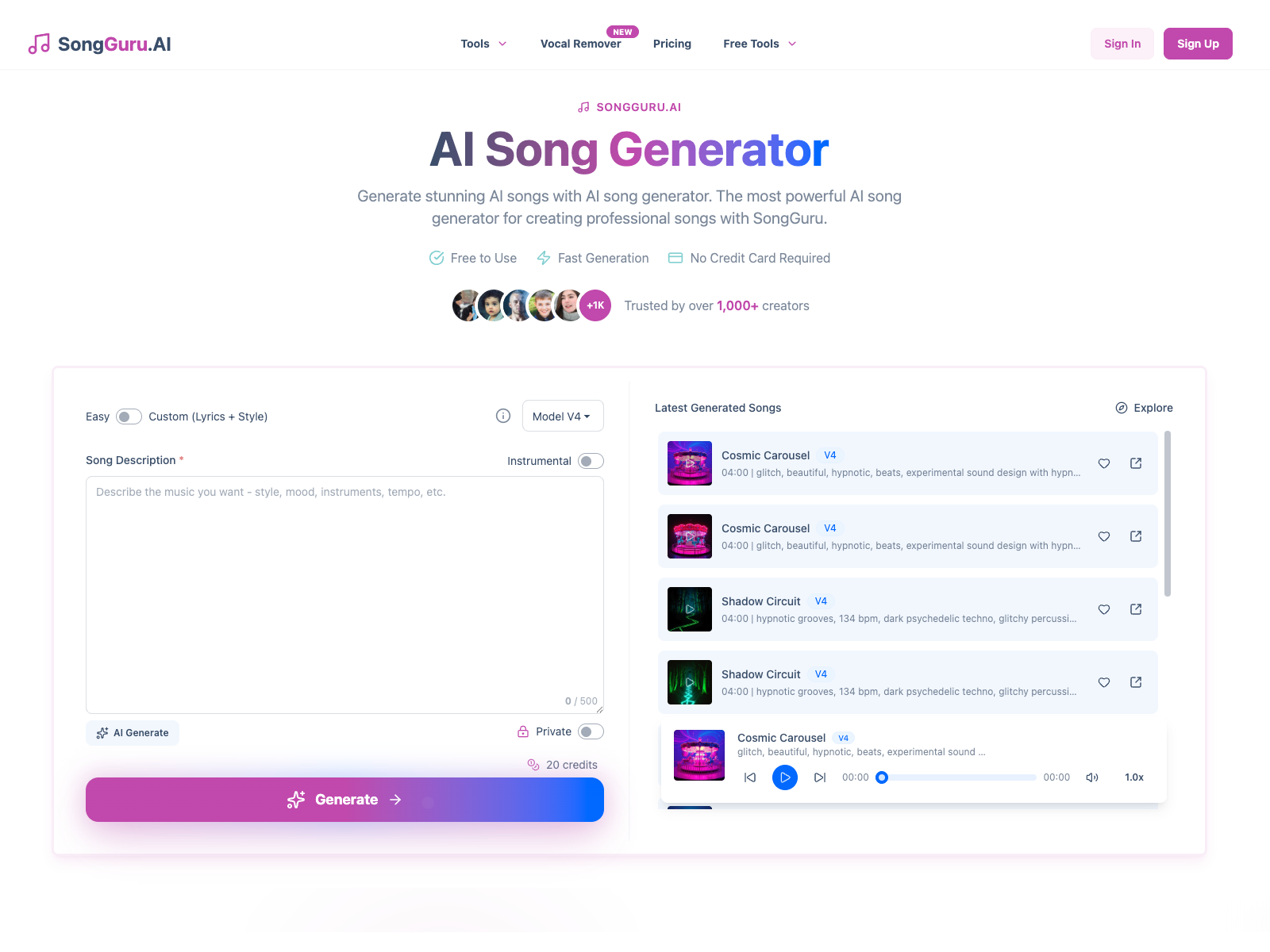Image resolution: width=1270 pixels, height=952 pixels.
Task: Turn on the Private toggle
Action: click(591, 731)
